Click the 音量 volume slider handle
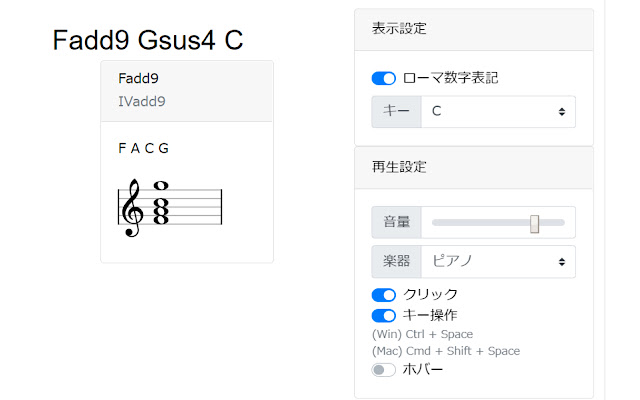Viewport: 640px width, 400px height. tap(535, 223)
